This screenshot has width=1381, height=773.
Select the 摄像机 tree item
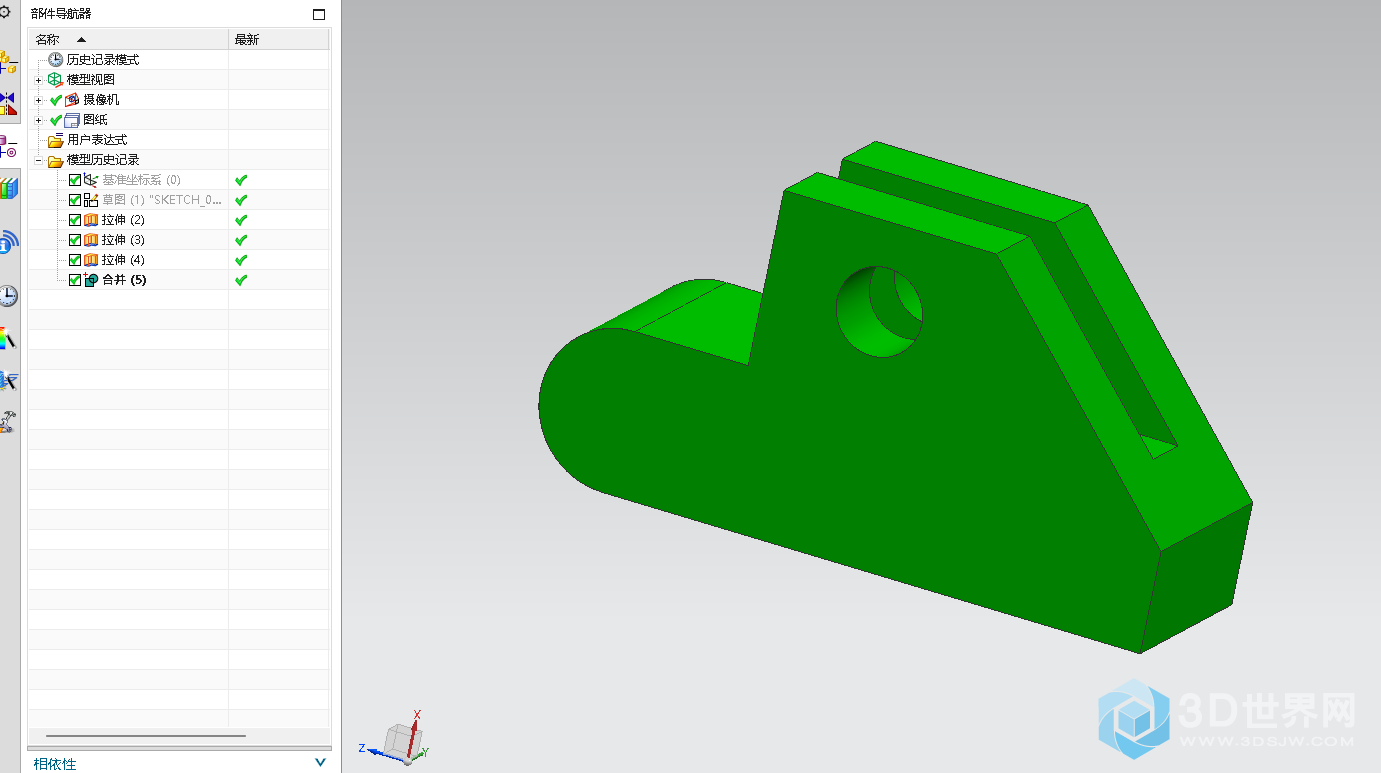[101, 100]
